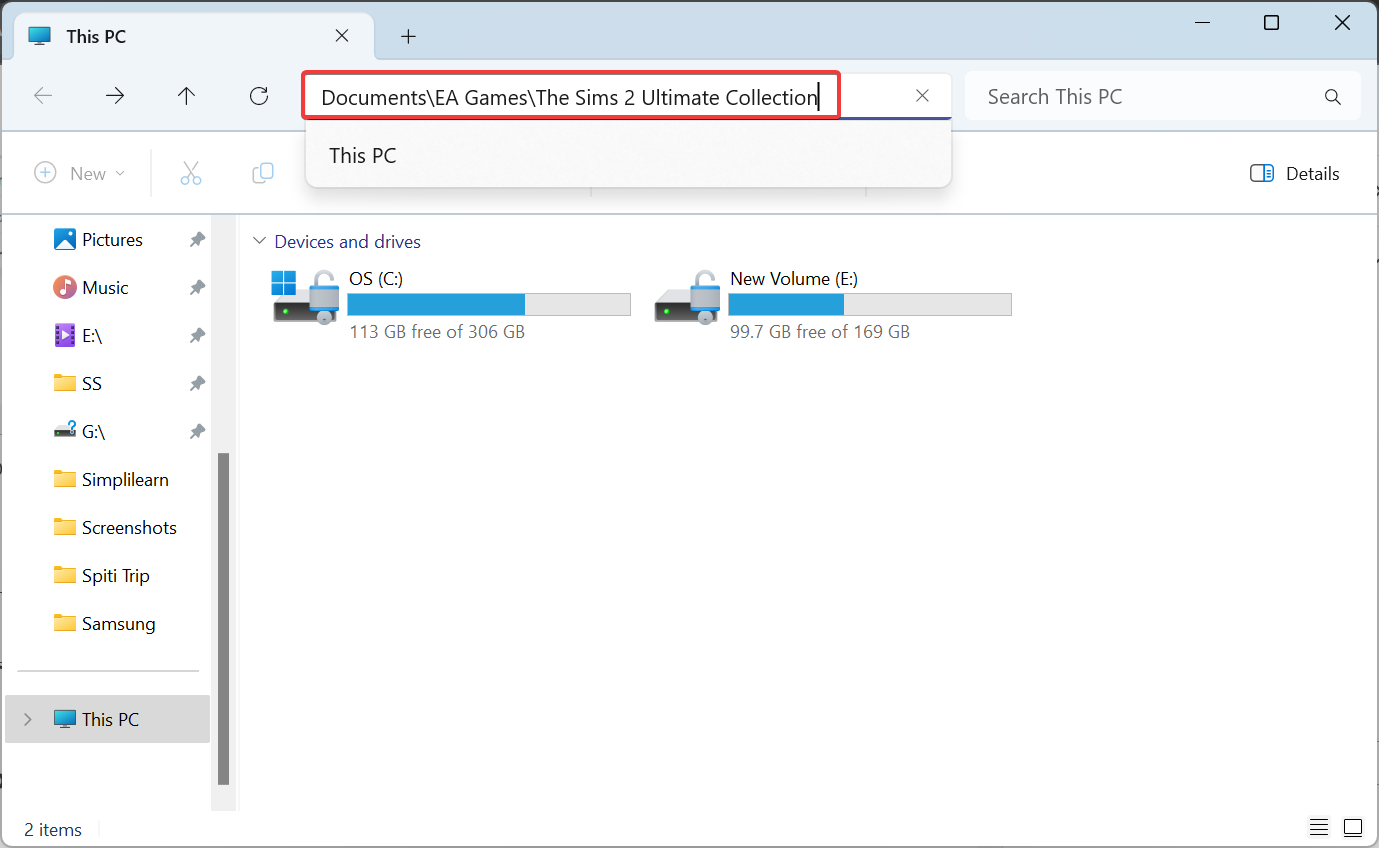
Task: Click the navigation pane scrollbar
Action: click(x=223, y=617)
